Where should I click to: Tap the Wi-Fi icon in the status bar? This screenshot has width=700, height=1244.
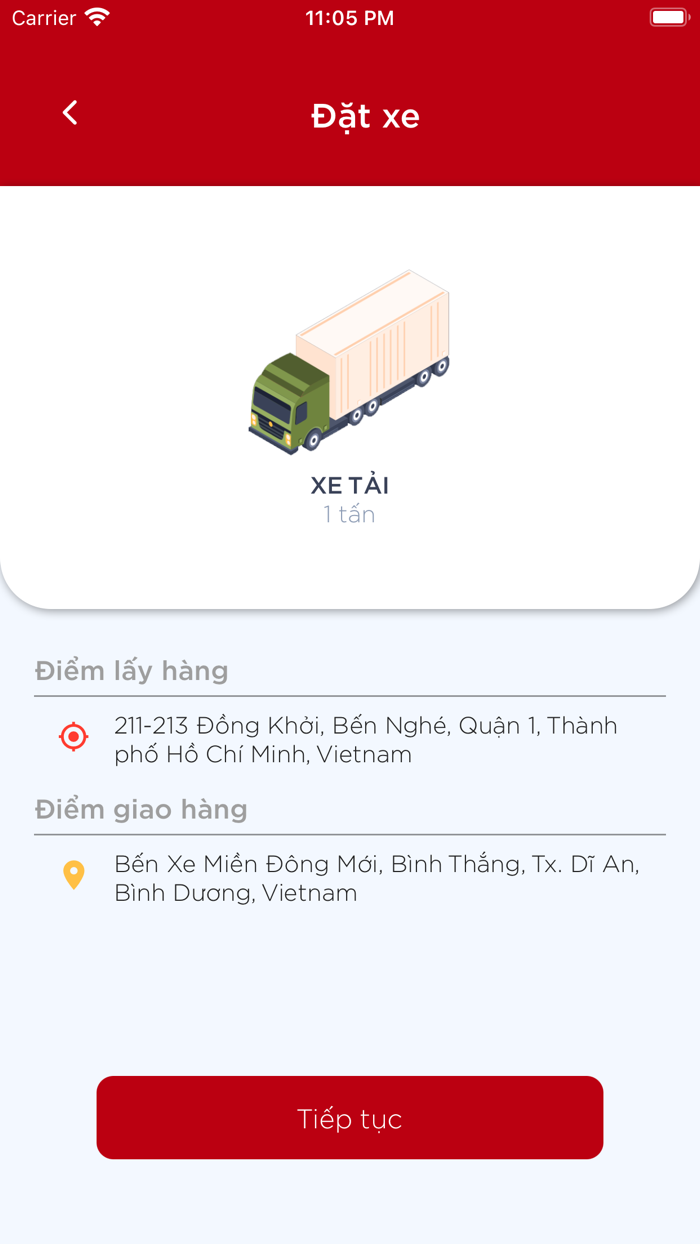(x=95, y=17)
